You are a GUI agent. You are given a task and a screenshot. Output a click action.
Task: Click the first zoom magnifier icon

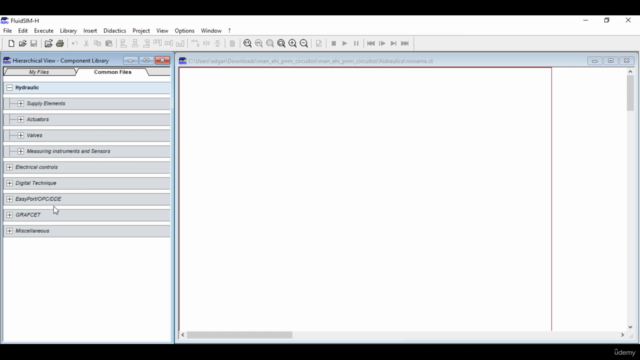[x=247, y=43]
